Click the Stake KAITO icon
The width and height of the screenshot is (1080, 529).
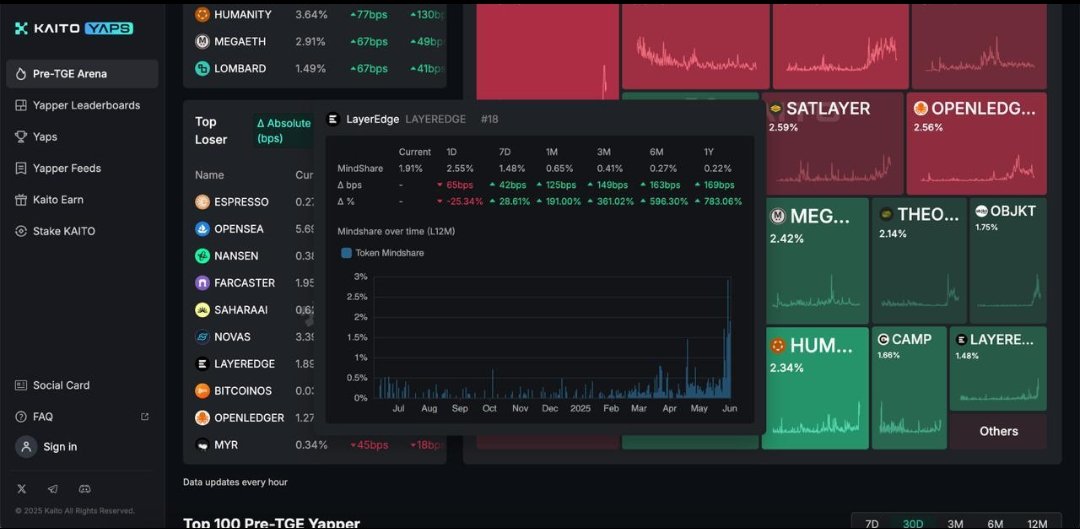(x=21, y=231)
